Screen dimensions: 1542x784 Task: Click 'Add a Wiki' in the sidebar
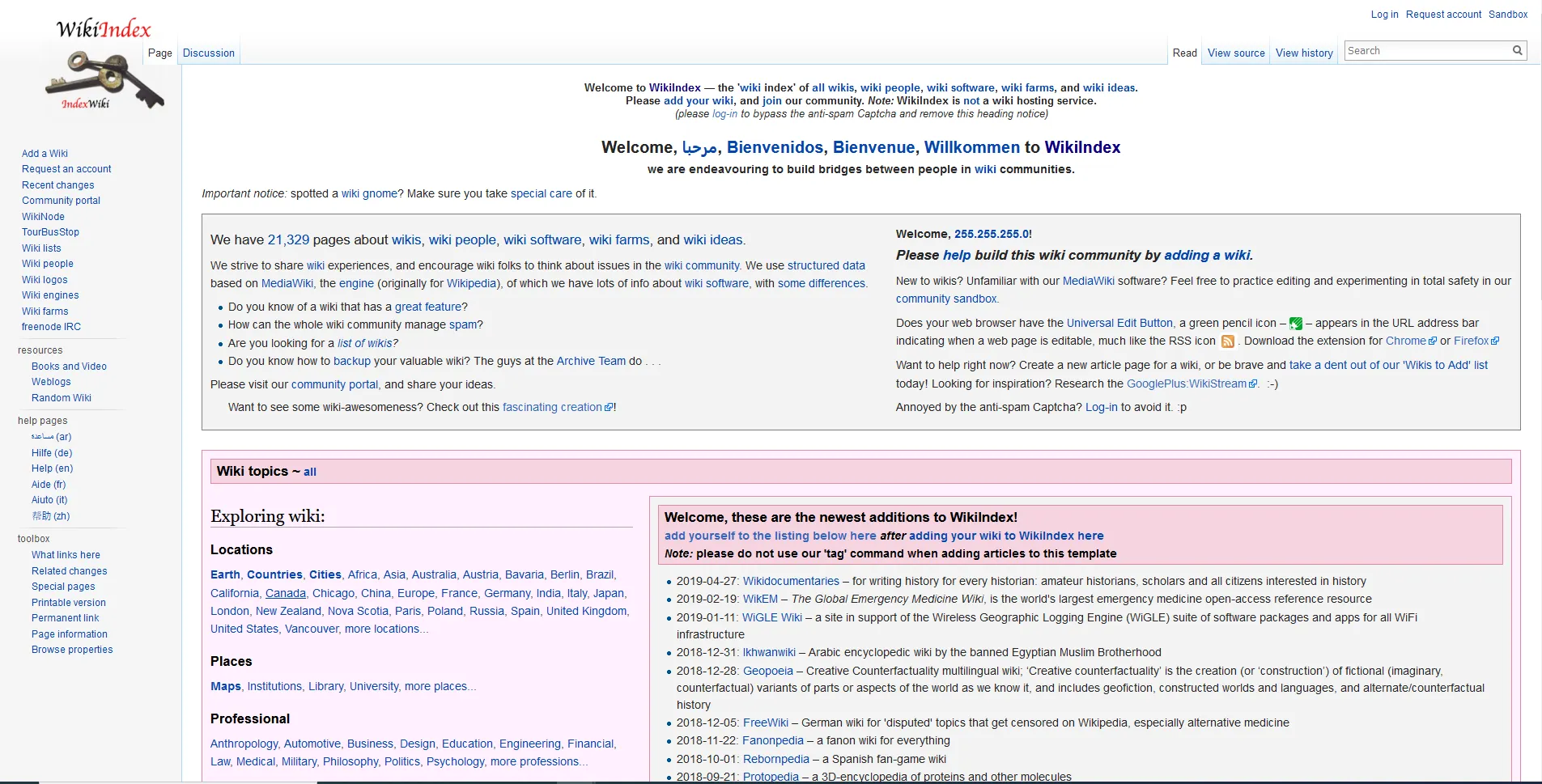(x=45, y=153)
